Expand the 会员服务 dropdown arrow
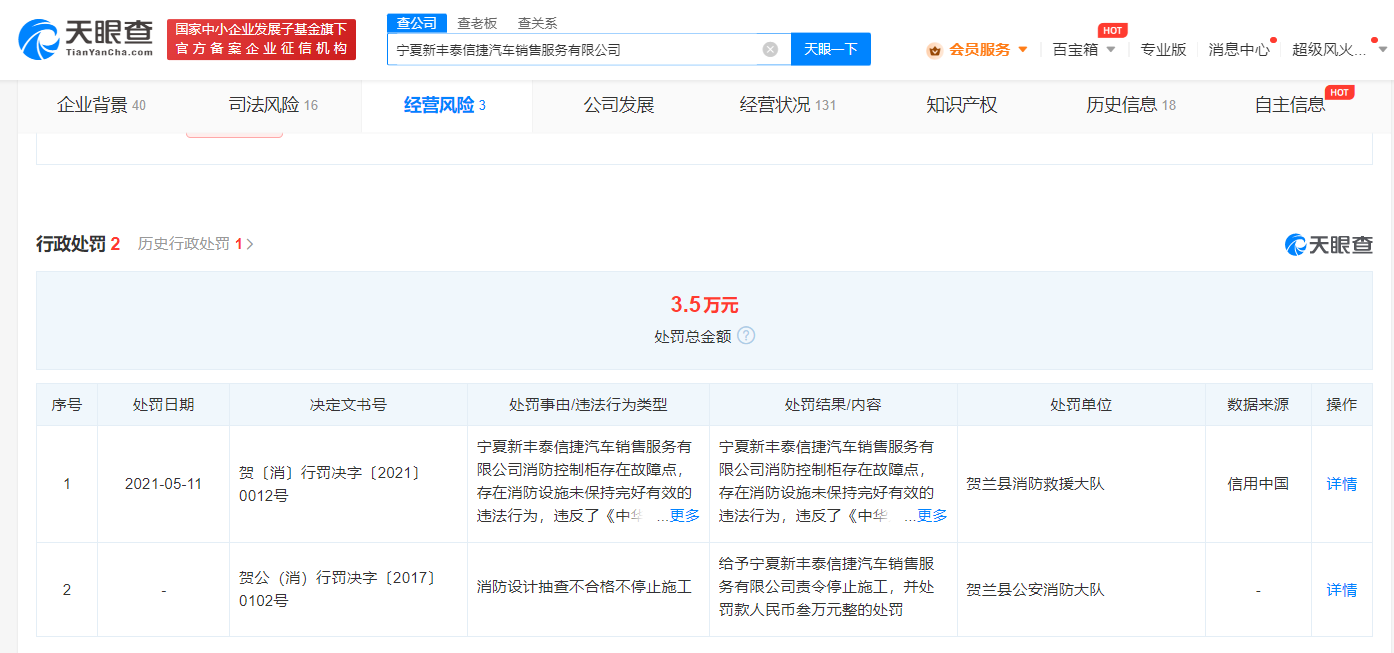The width and height of the screenshot is (1394, 653). pos(1022,49)
